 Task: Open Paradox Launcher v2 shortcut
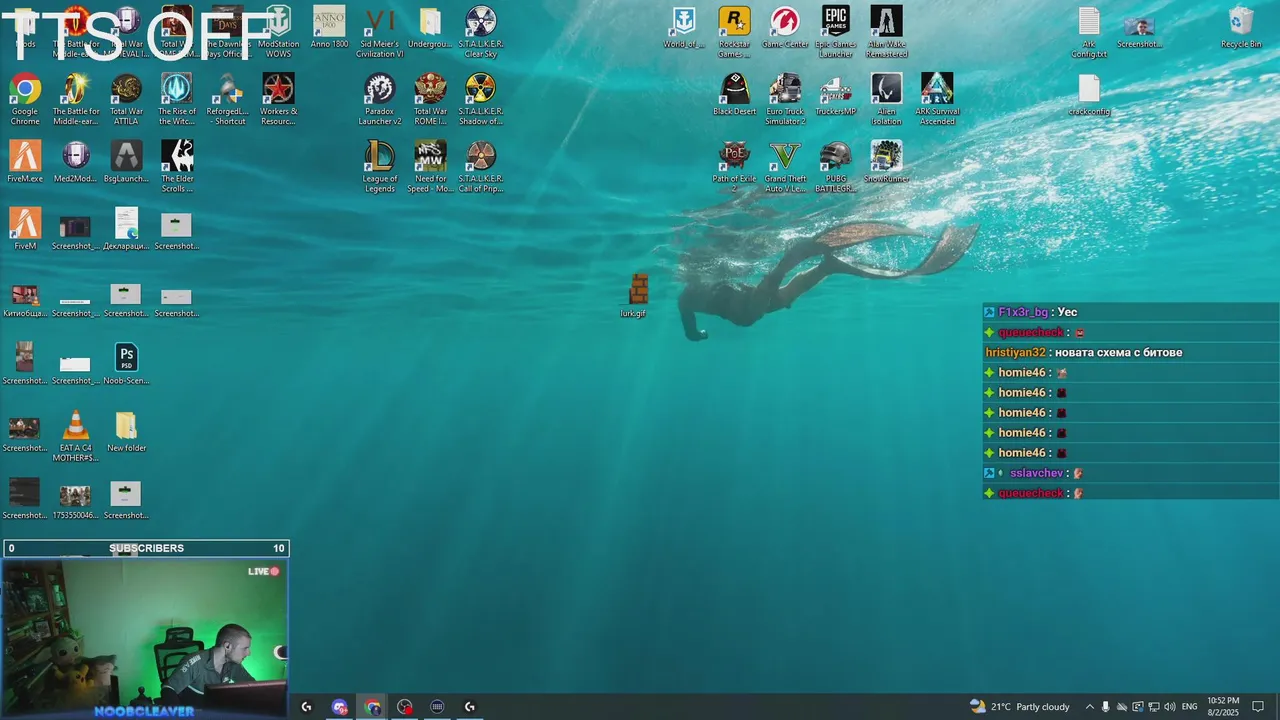(380, 99)
